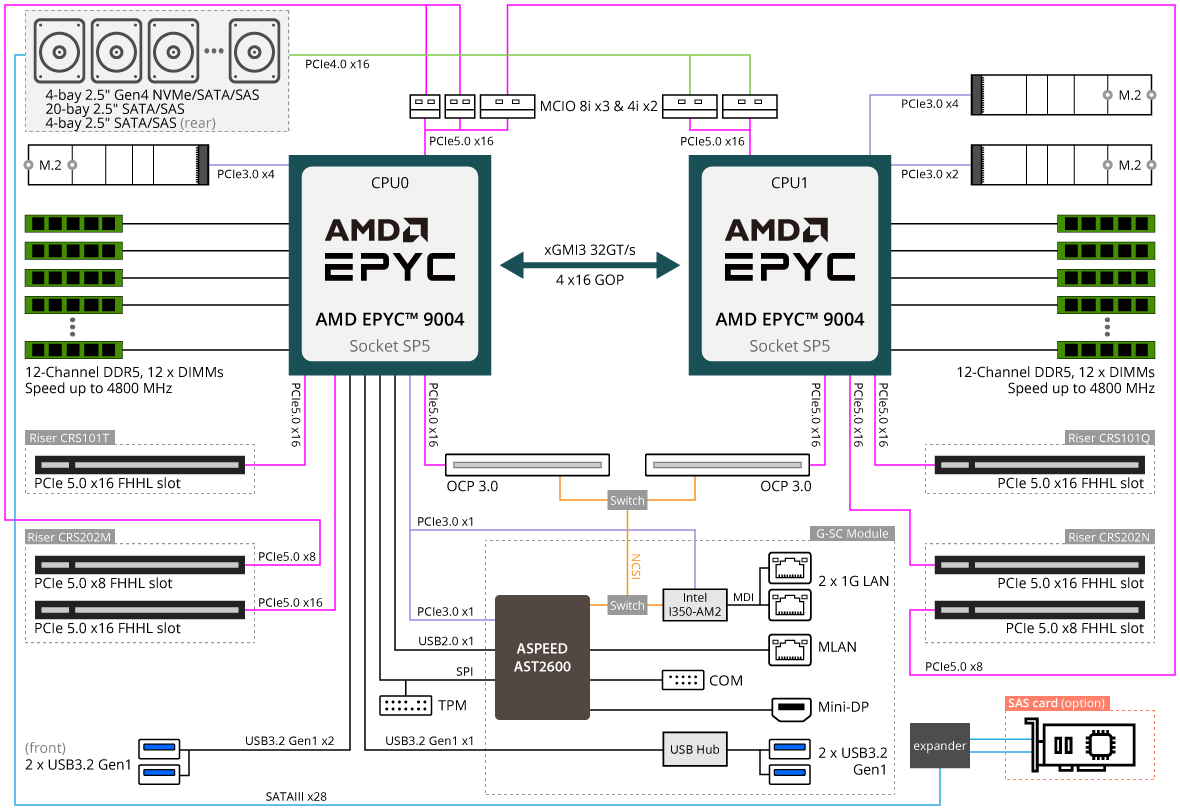Select the Mini-DP port icon
The width and height of the screenshot is (1180, 810).
pos(791,710)
